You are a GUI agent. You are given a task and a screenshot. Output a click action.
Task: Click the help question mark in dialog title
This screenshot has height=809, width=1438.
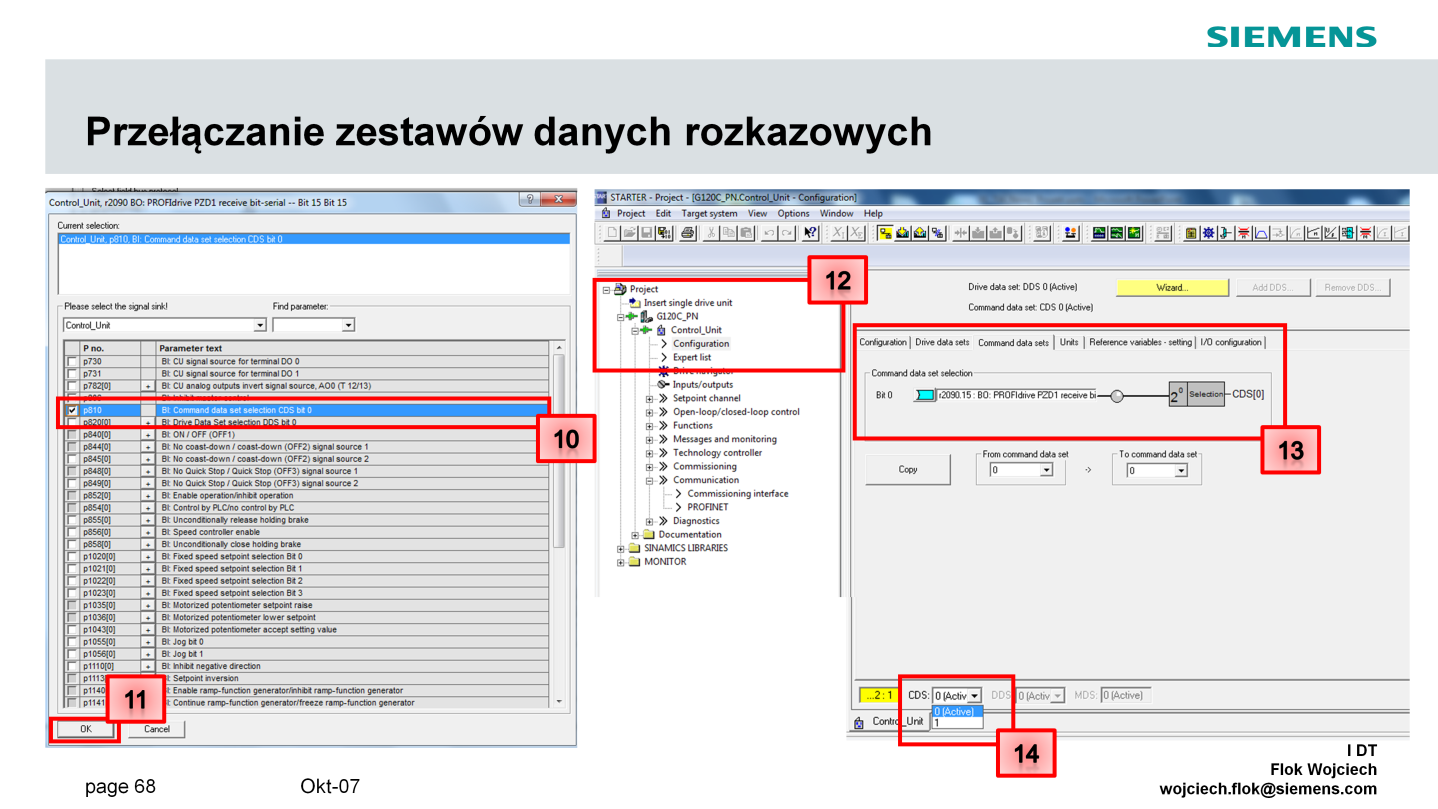(x=531, y=200)
